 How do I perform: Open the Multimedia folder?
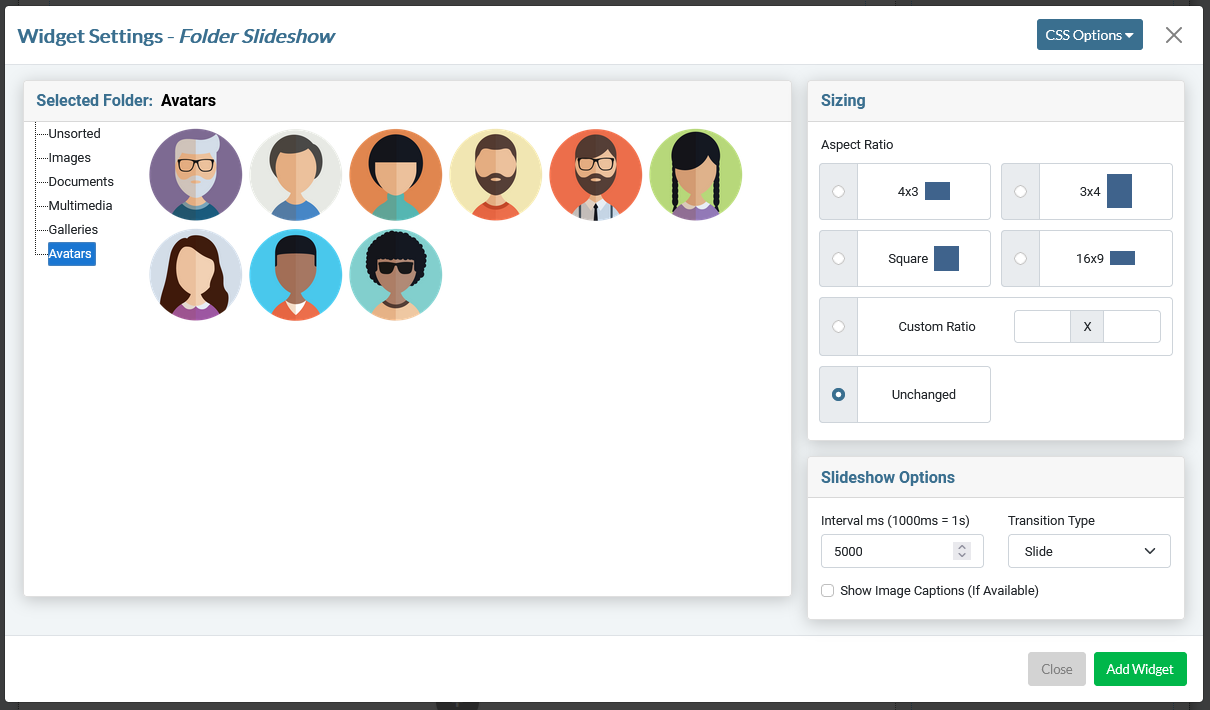click(x=80, y=206)
